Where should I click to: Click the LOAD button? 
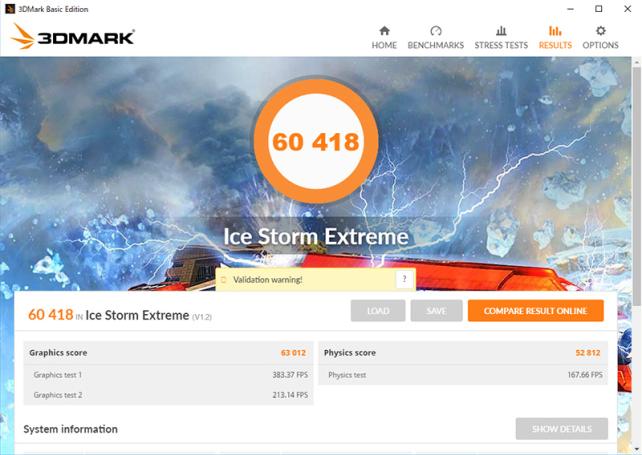(x=378, y=311)
